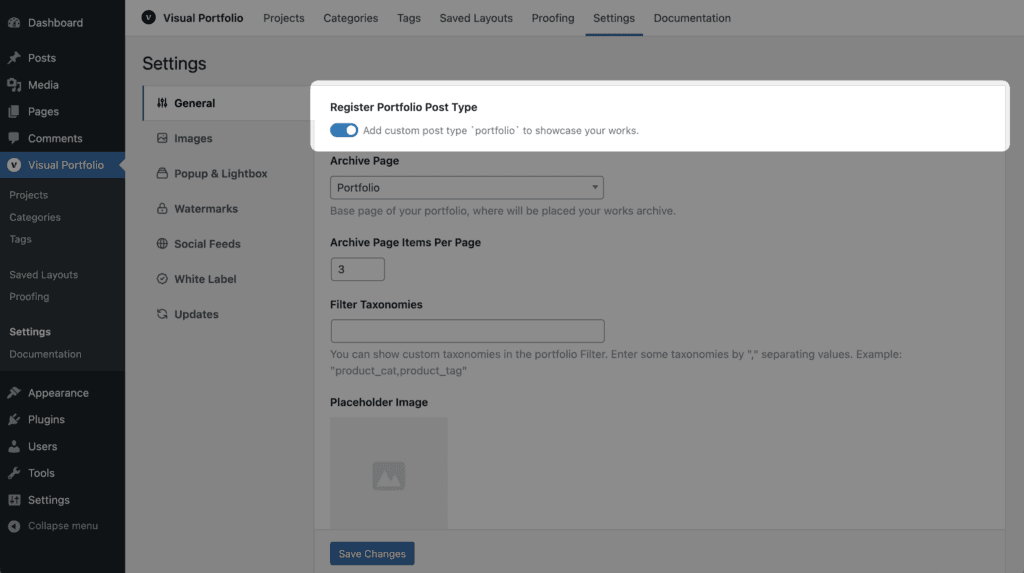Image resolution: width=1024 pixels, height=573 pixels.
Task: Open the Archive Page dropdown
Action: pos(466,188)
